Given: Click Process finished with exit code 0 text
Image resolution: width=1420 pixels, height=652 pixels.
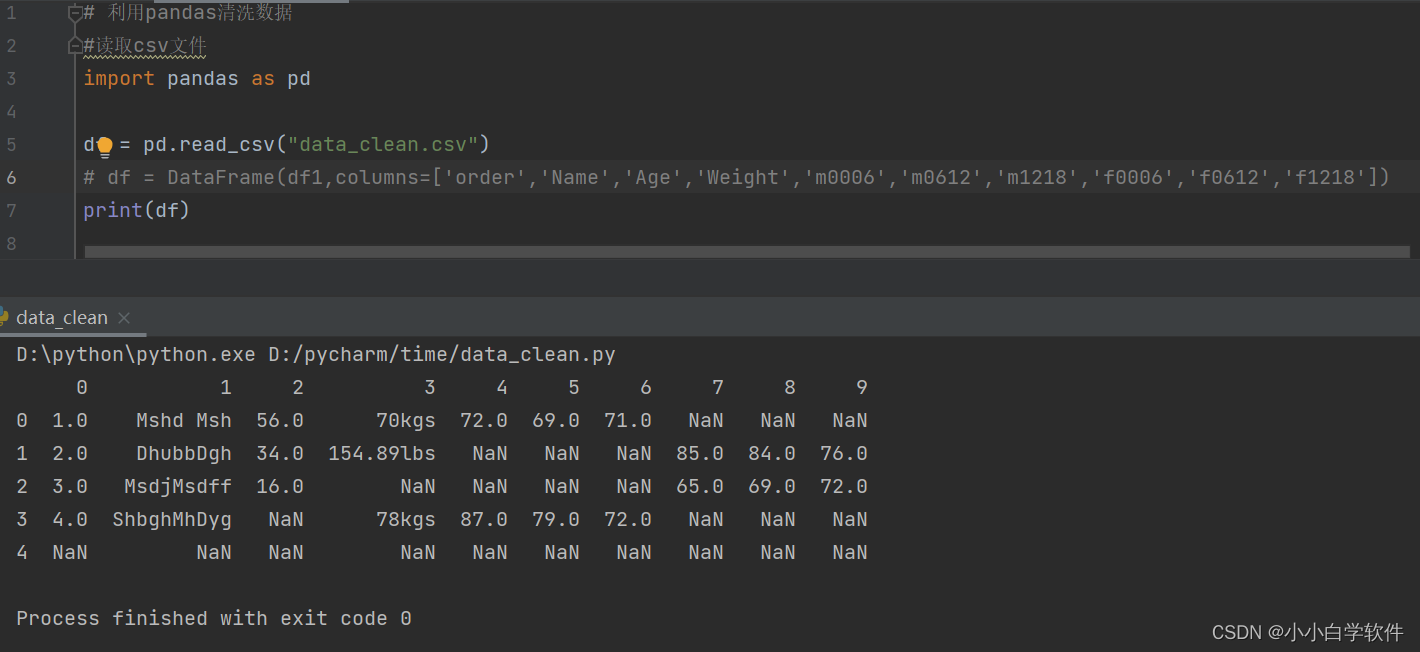Looking at the screenshot, I should click(x=213, y=618).
